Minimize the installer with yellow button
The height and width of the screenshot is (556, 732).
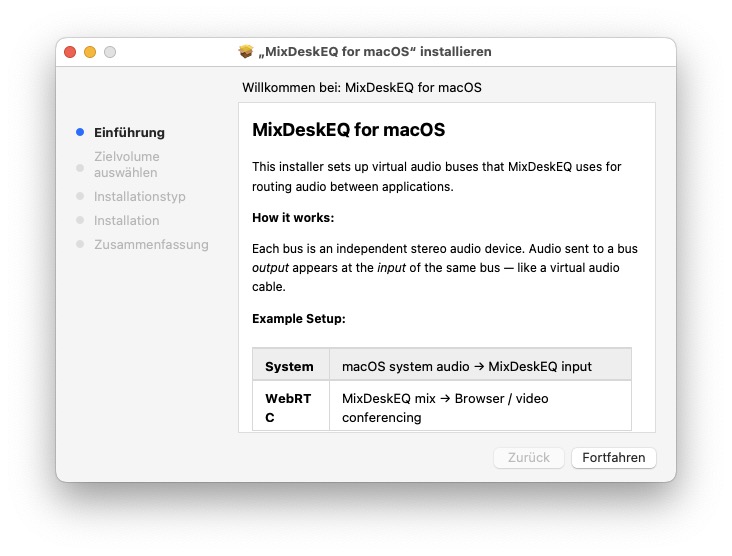coord(90,52)
